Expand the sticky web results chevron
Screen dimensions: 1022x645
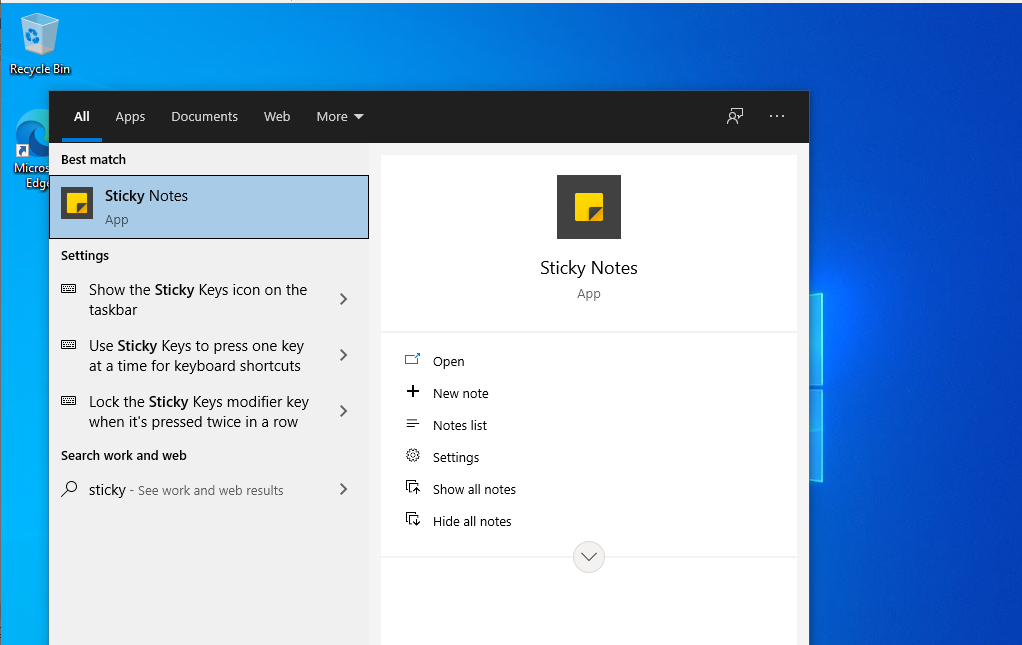point(343,489)
